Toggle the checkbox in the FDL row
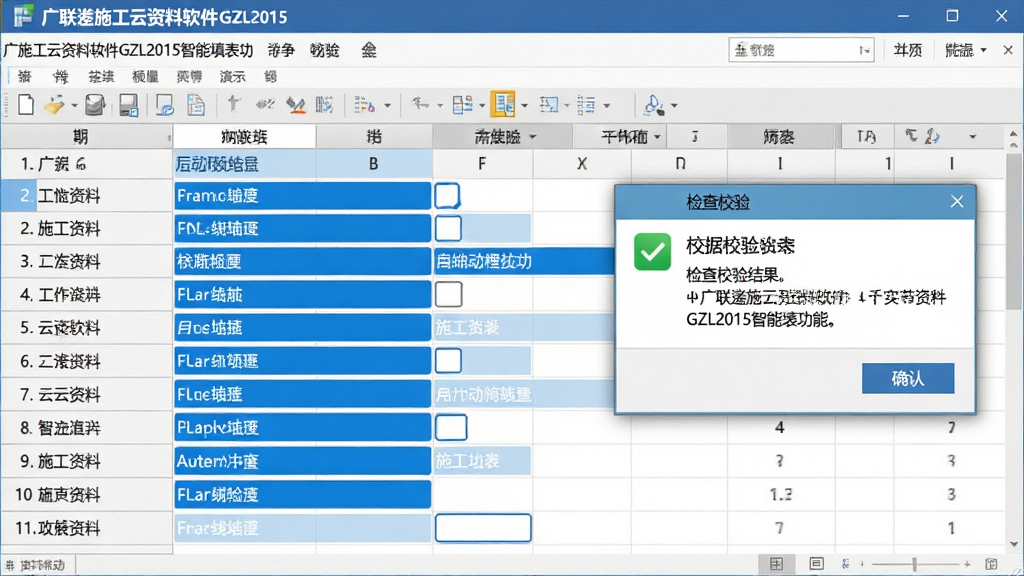Image resolution: width=1024 pixels, height=576 pixels. pyautogui.click(x=448, y=229)
